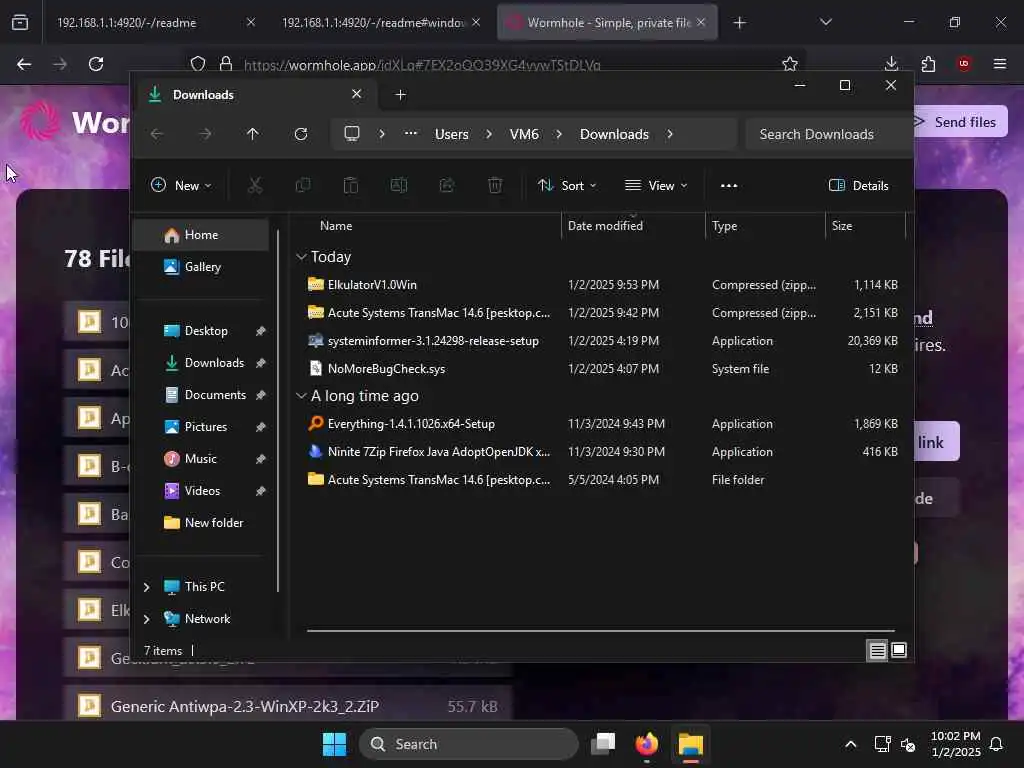
Task: Click Firefox icon on the taskbar
Action: [647, 744]
